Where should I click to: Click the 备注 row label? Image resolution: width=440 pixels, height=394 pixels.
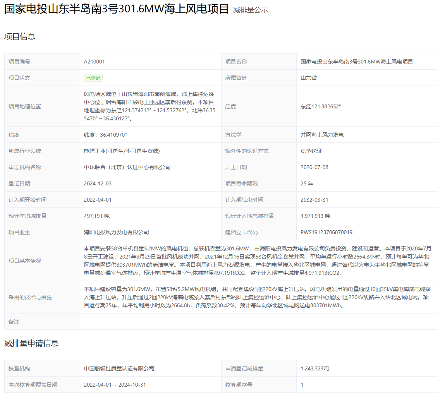14,322
